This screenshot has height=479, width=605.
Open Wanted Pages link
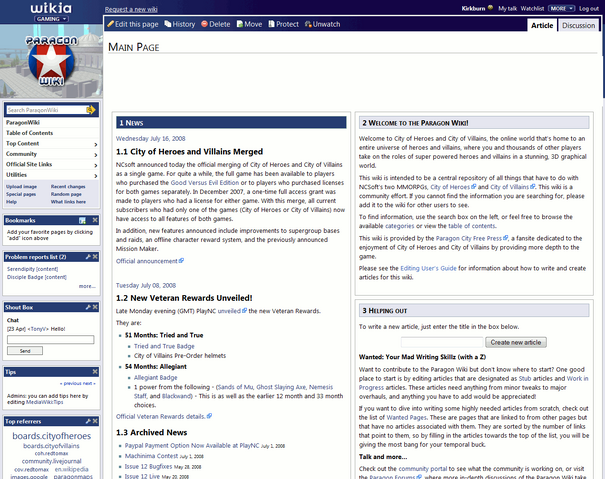click(x=407, y=418)
